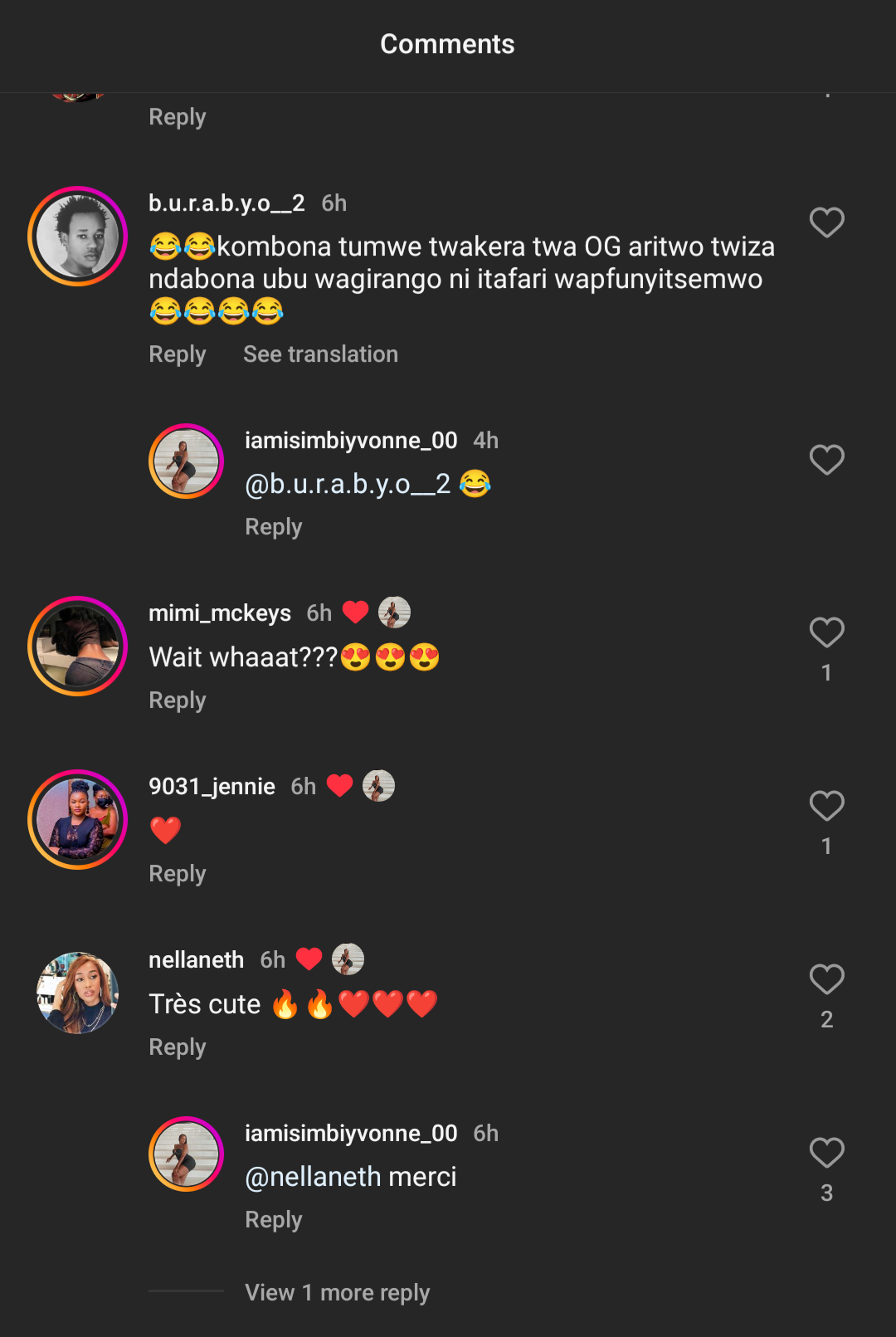Tap small author avatar beside mimi_mckeys' timestamp
This screenshot has width=896, height=1337.
click(x=394, y=612)
